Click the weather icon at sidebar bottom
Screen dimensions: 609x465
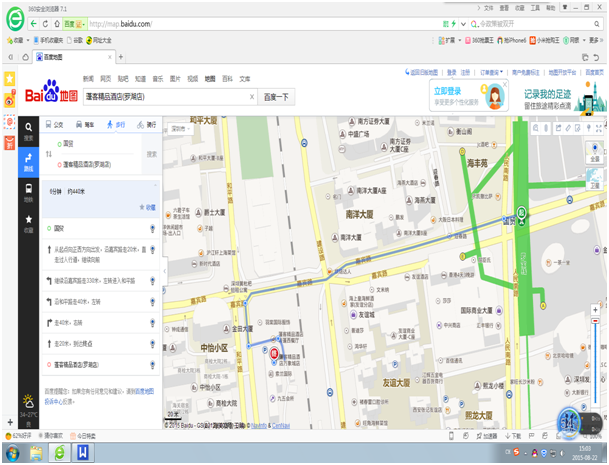[28, 401]
